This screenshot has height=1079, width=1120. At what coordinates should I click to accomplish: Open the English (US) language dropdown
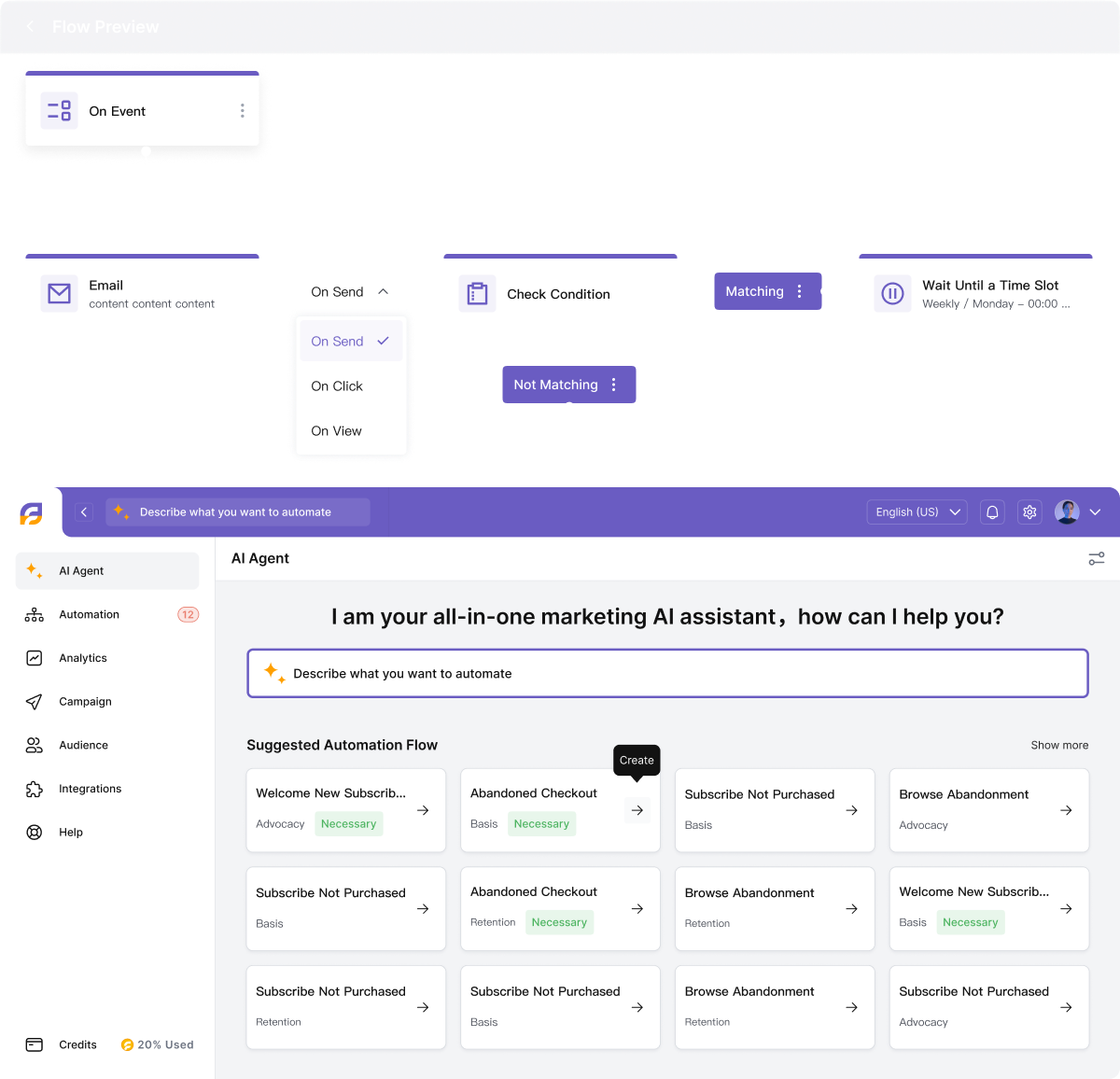pyautogui.click(x=917, y=512)
